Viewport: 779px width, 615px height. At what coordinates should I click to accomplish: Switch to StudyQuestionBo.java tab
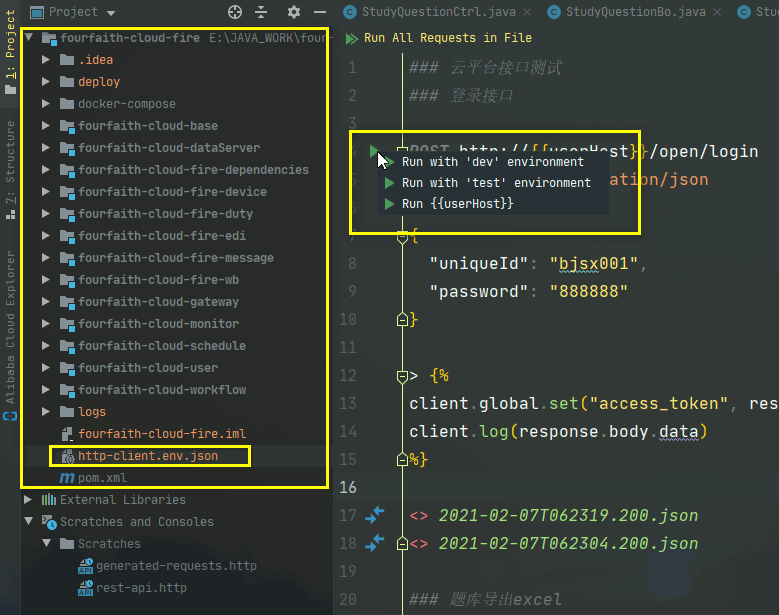point(635,12)
